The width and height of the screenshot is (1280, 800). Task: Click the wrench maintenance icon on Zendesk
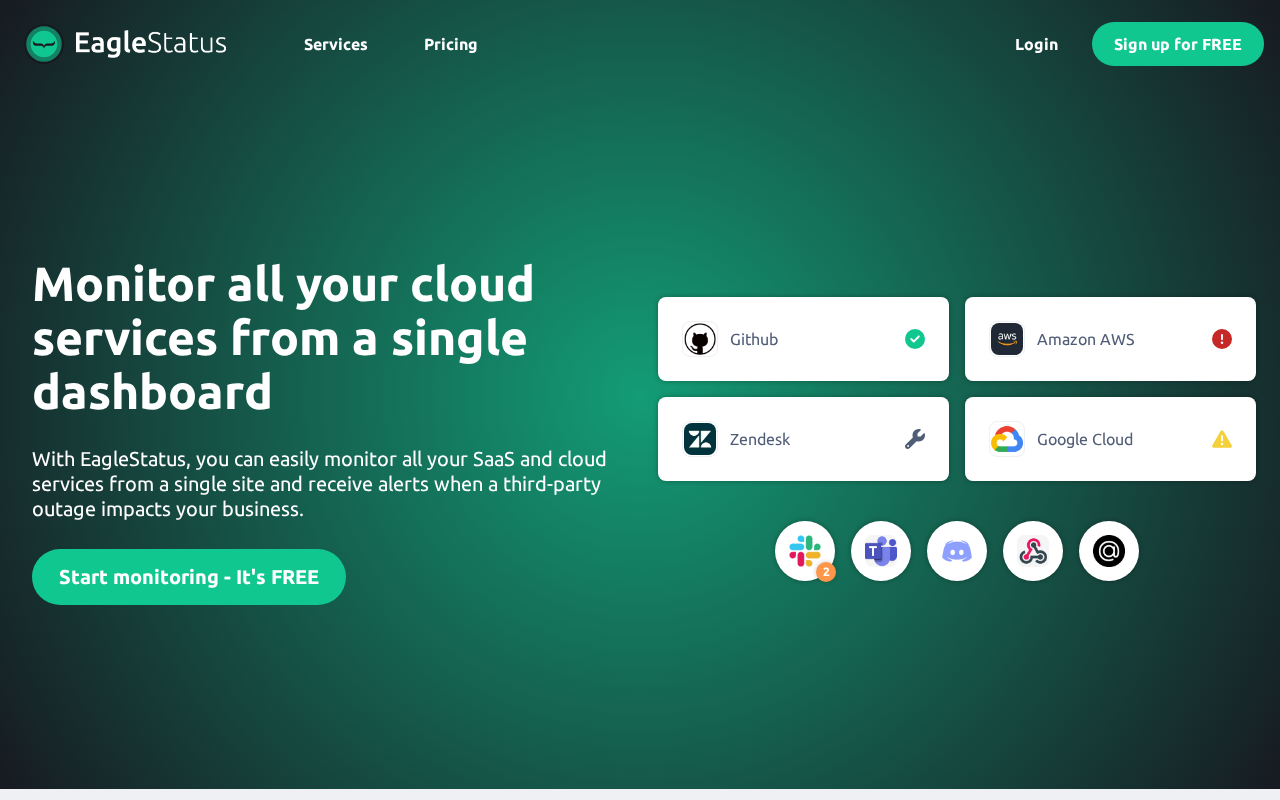pyautogui.click(x=915, y=439)
